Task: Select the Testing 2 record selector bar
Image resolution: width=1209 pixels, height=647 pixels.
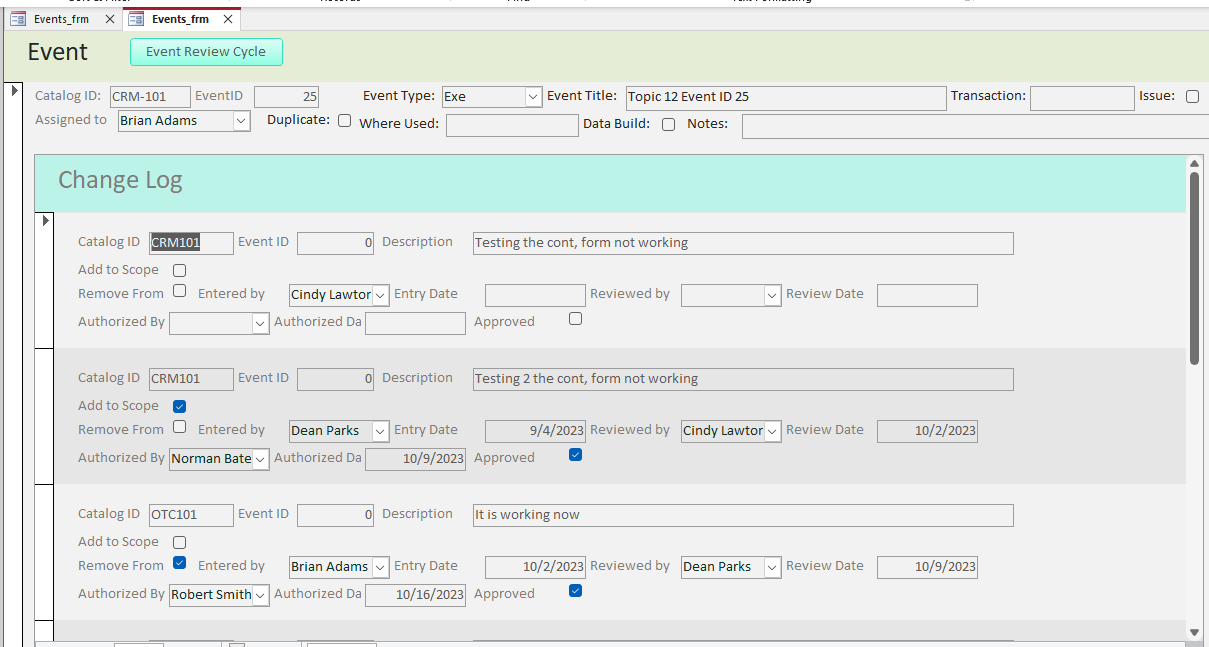Action: 45,416
